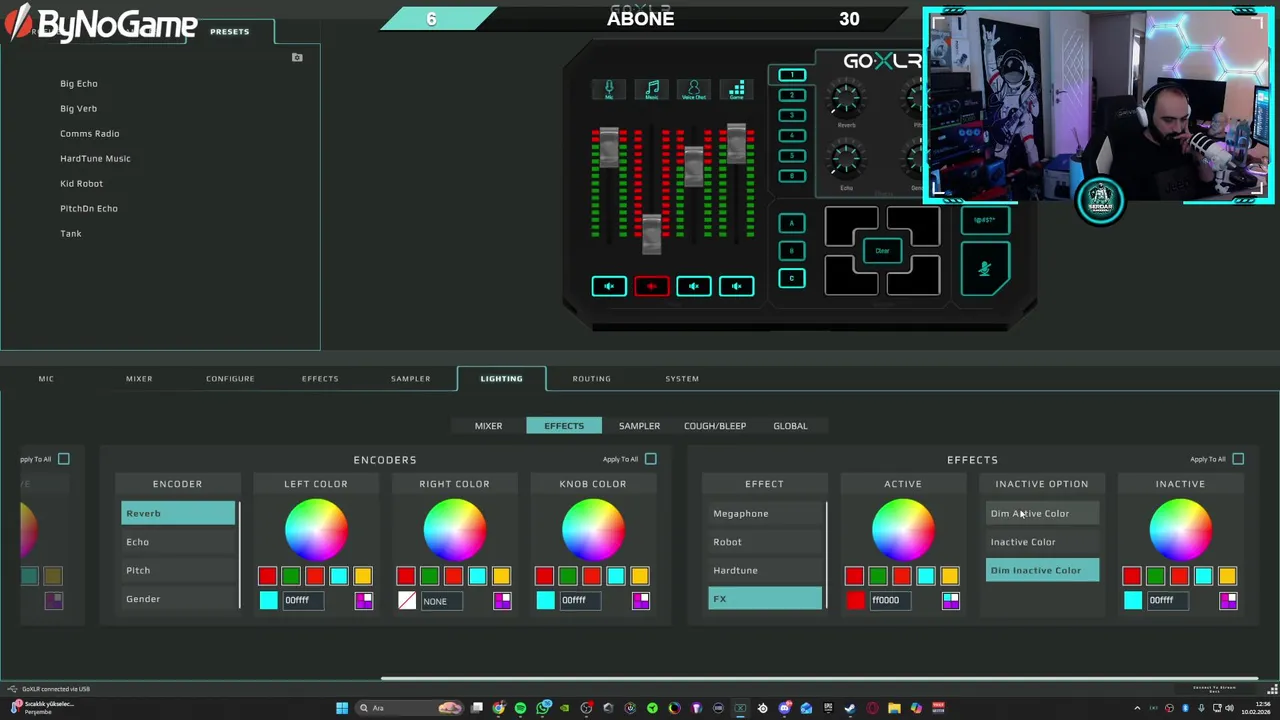Select effects preset button 2
This screenshot has height=720, width=1280.
point(792,95)
